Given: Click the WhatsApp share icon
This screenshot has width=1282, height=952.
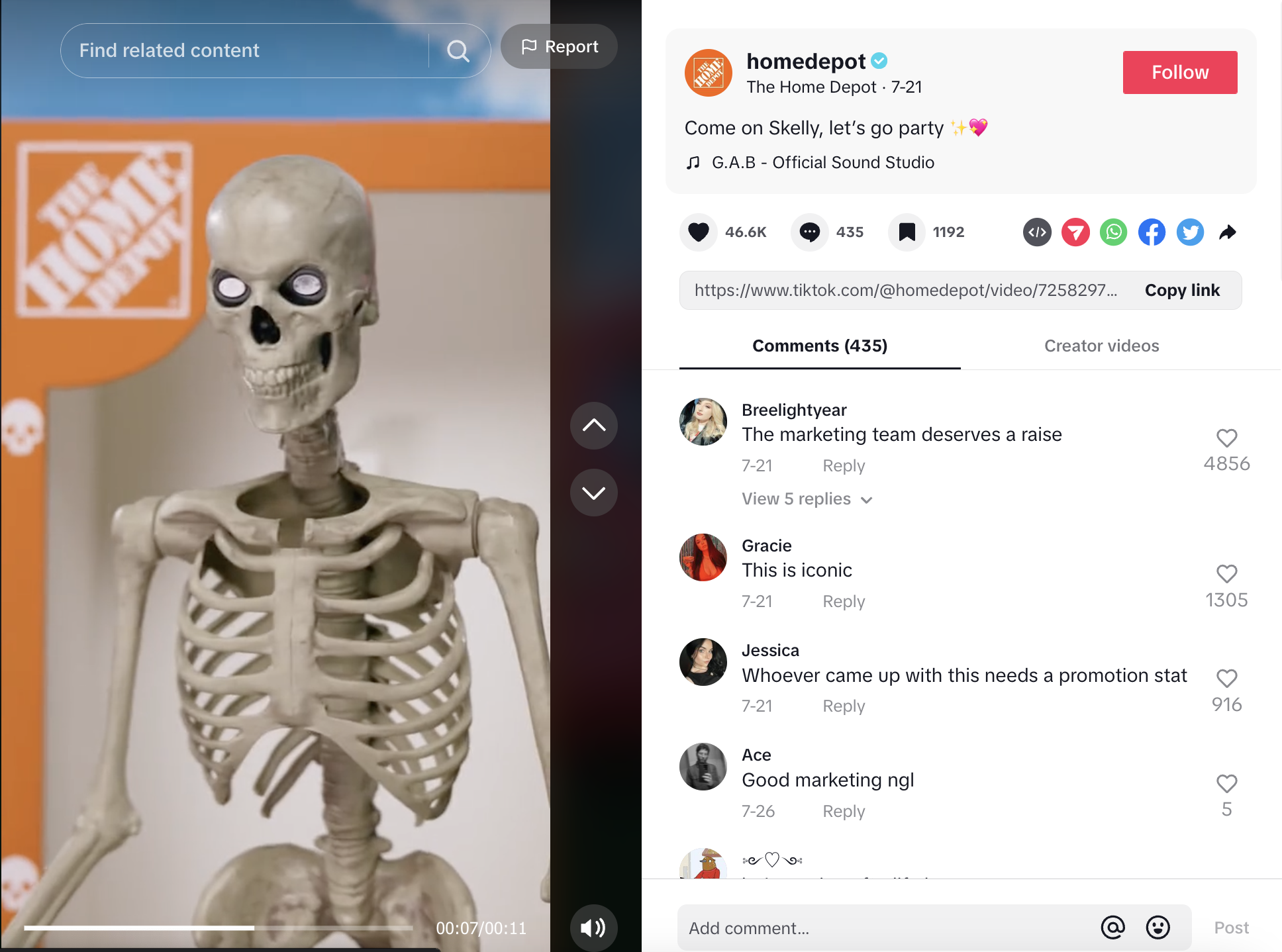Looking at the screenshot, I should pos(1113,231).
